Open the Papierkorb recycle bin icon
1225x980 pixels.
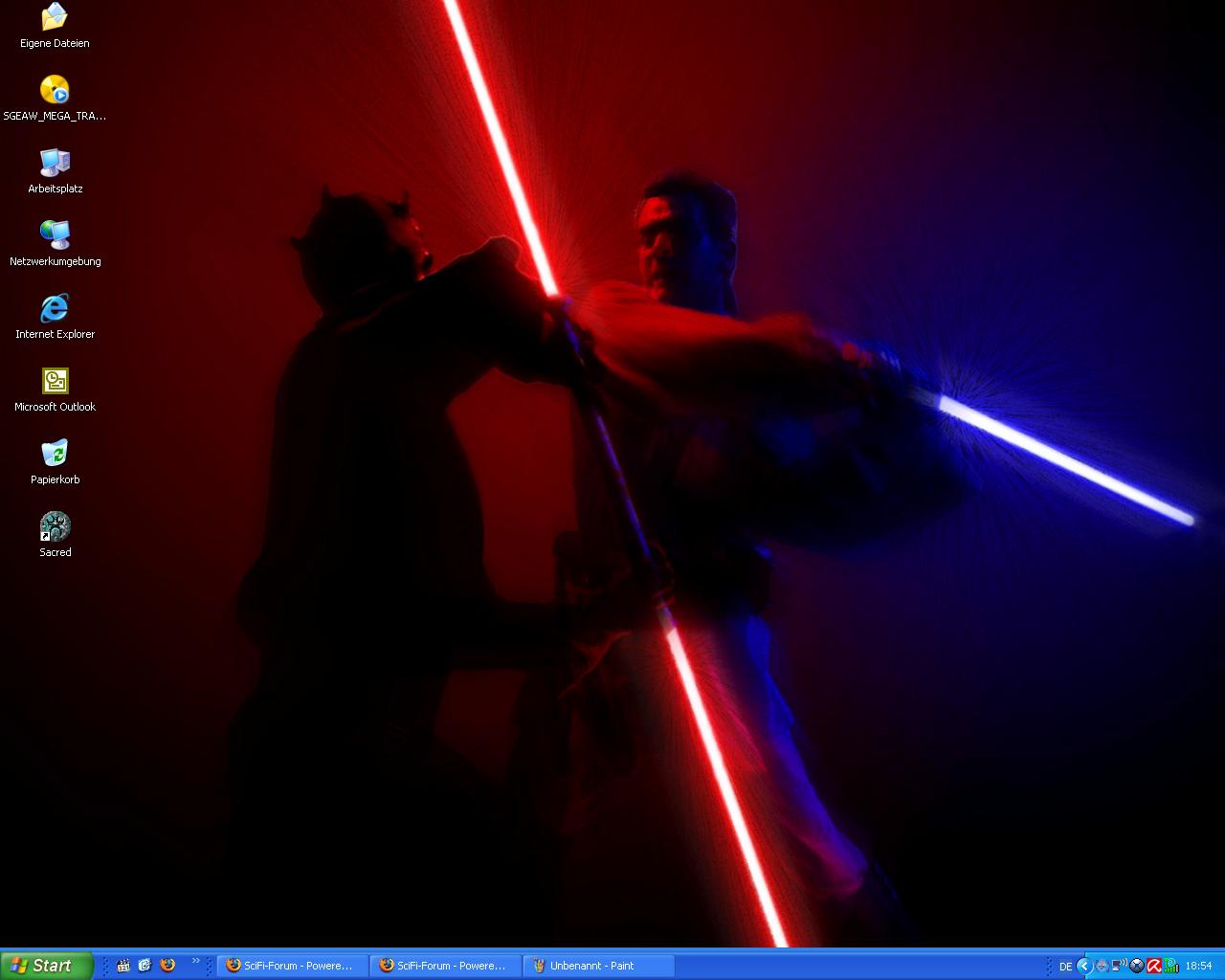coord(55,454)
